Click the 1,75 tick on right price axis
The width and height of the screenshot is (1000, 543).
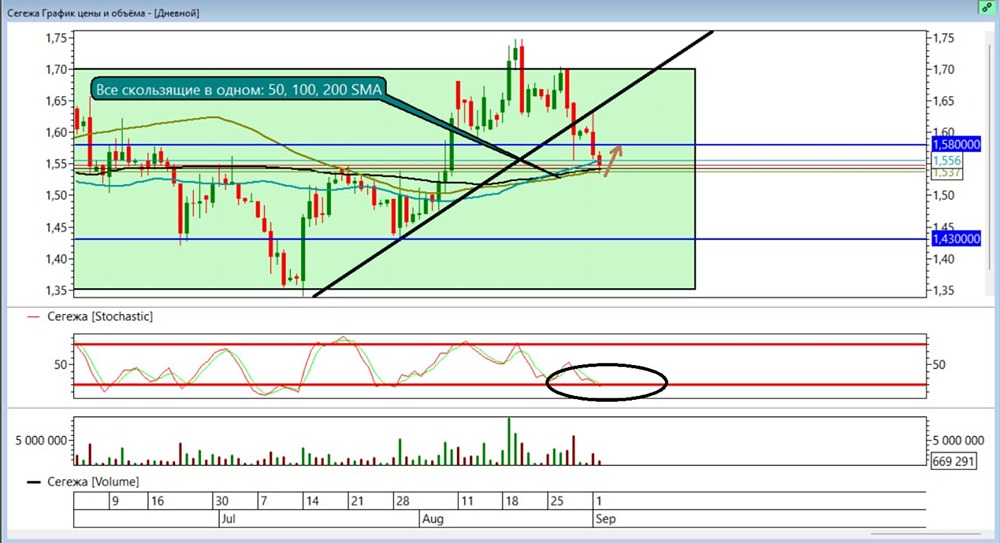click(x=943, y=38)
